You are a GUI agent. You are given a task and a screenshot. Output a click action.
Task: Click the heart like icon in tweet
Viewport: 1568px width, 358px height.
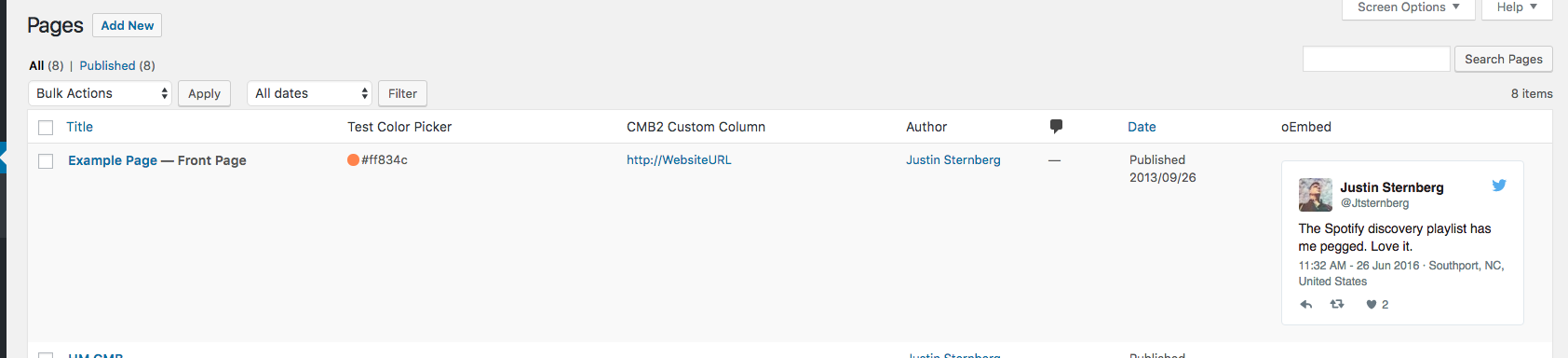[1371, 305]
